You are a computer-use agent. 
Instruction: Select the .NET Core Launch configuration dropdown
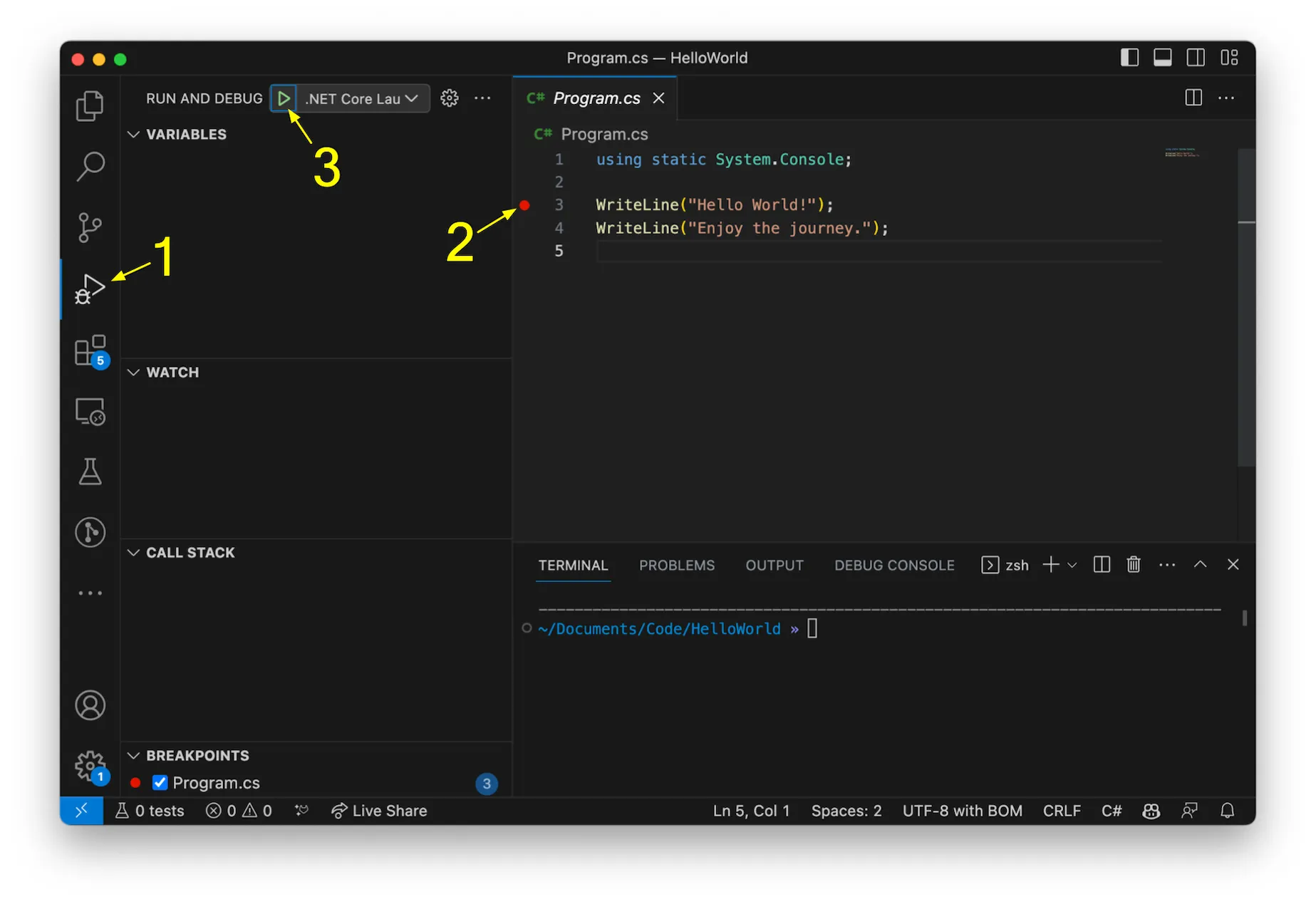coord(362,98)
